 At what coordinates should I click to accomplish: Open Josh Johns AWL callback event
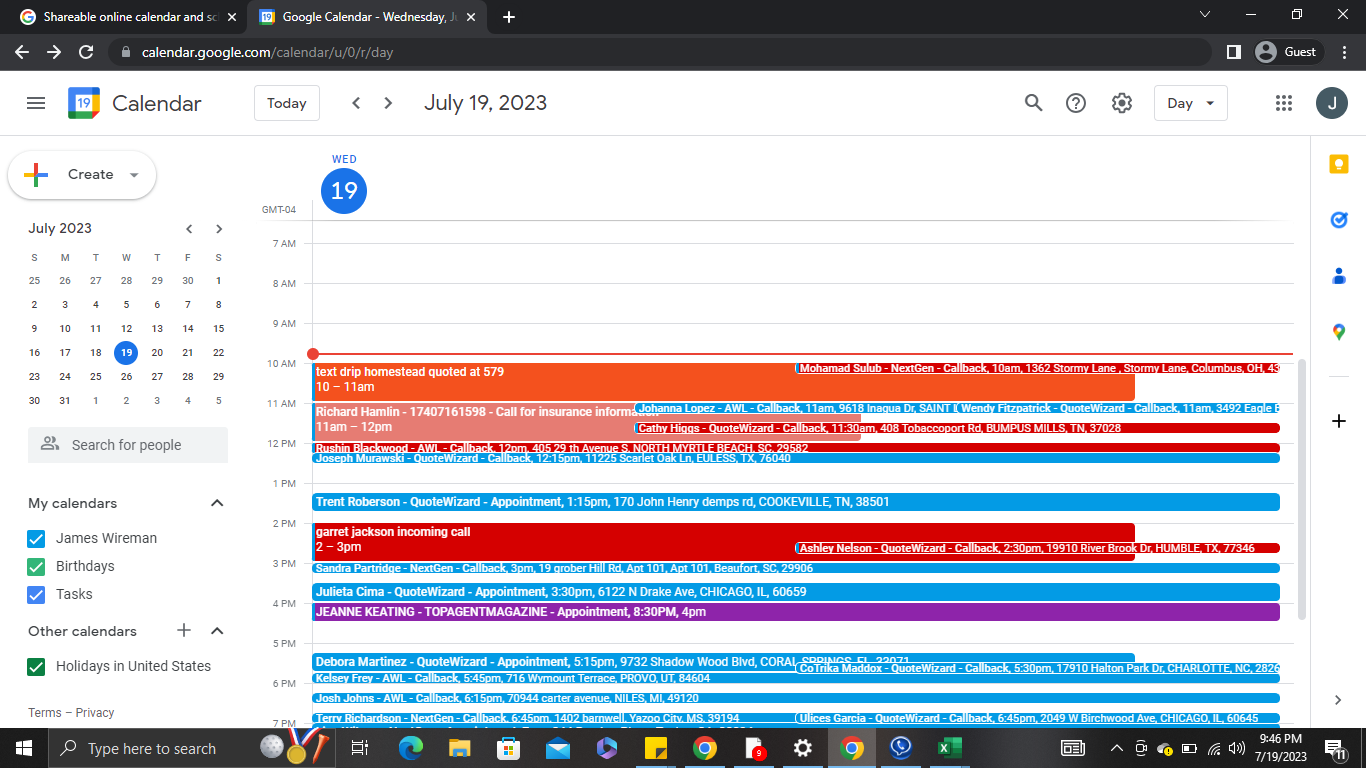[x=796, y=698]
